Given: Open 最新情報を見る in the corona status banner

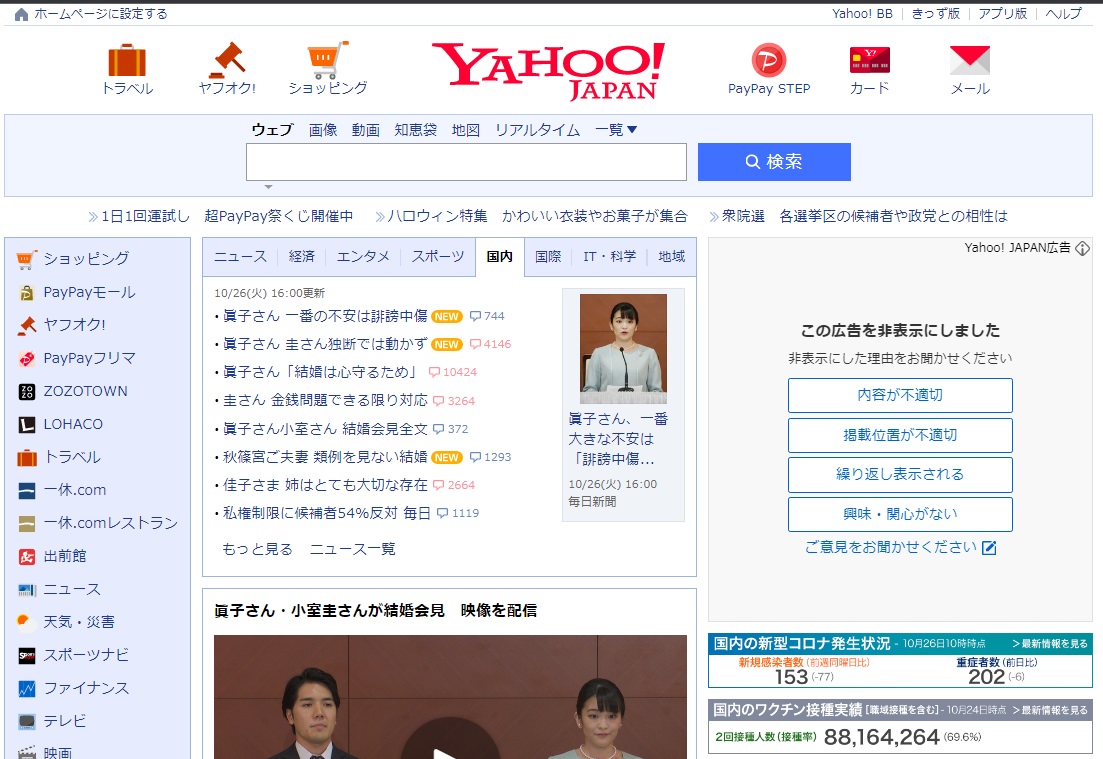Looking at the screenshot, I should click(1050, 644).
